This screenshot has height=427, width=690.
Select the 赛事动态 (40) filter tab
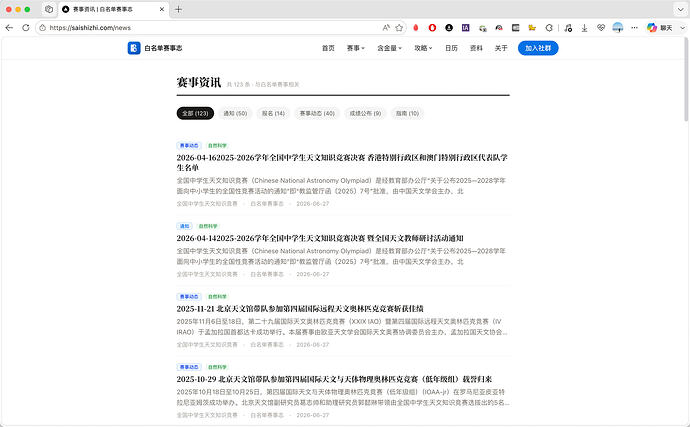[317, 113]
